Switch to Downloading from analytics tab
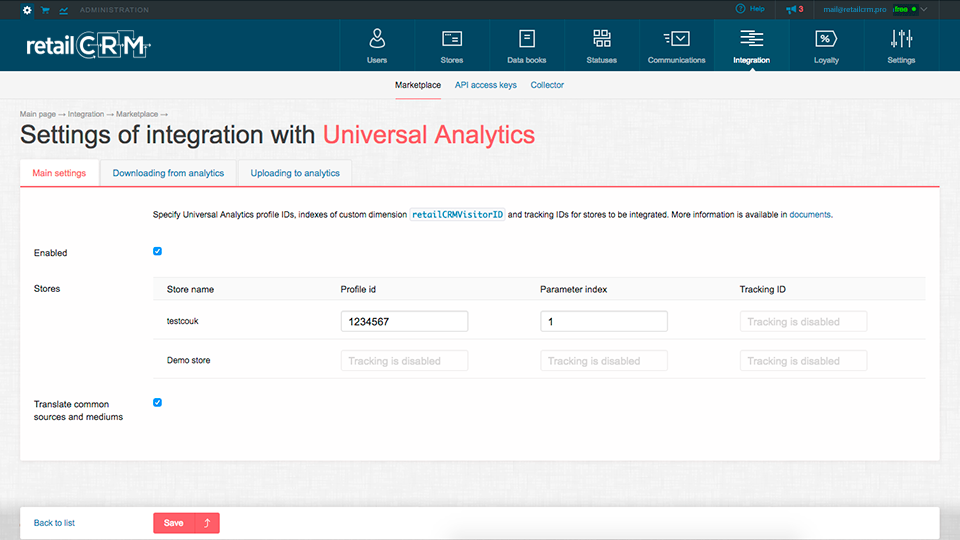 click(x=168, y=173)
